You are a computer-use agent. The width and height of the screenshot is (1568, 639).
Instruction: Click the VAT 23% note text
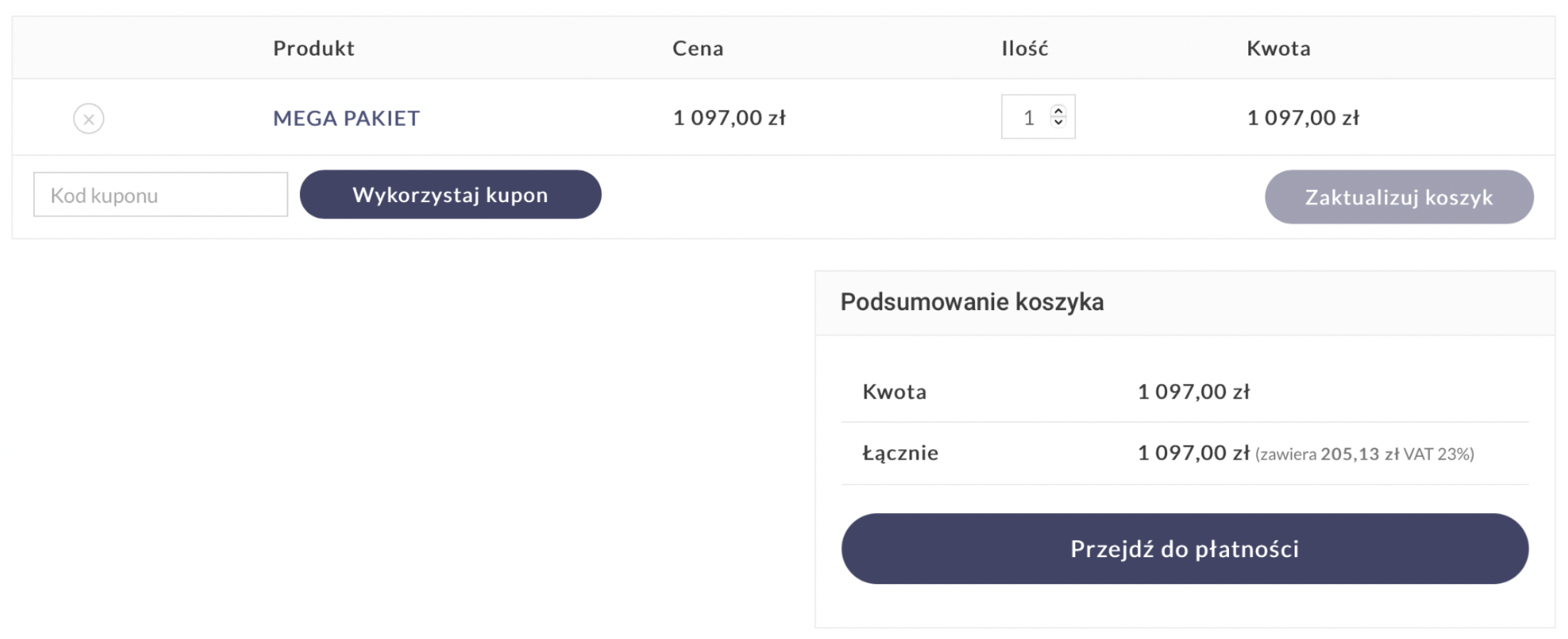click(x=1364, y=455)
